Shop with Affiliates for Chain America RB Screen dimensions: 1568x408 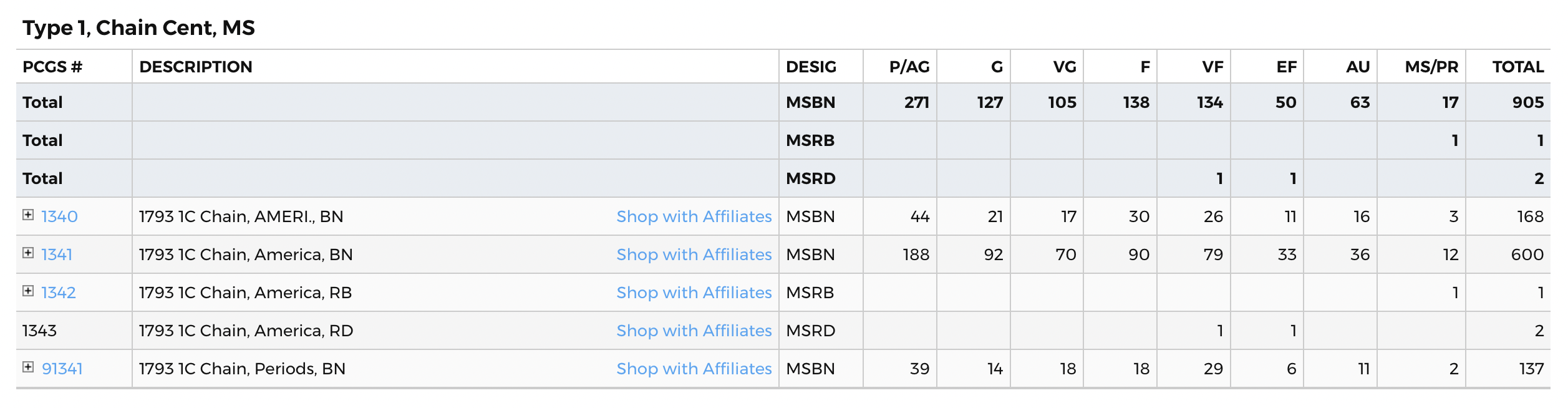click(x=694, y=293)
